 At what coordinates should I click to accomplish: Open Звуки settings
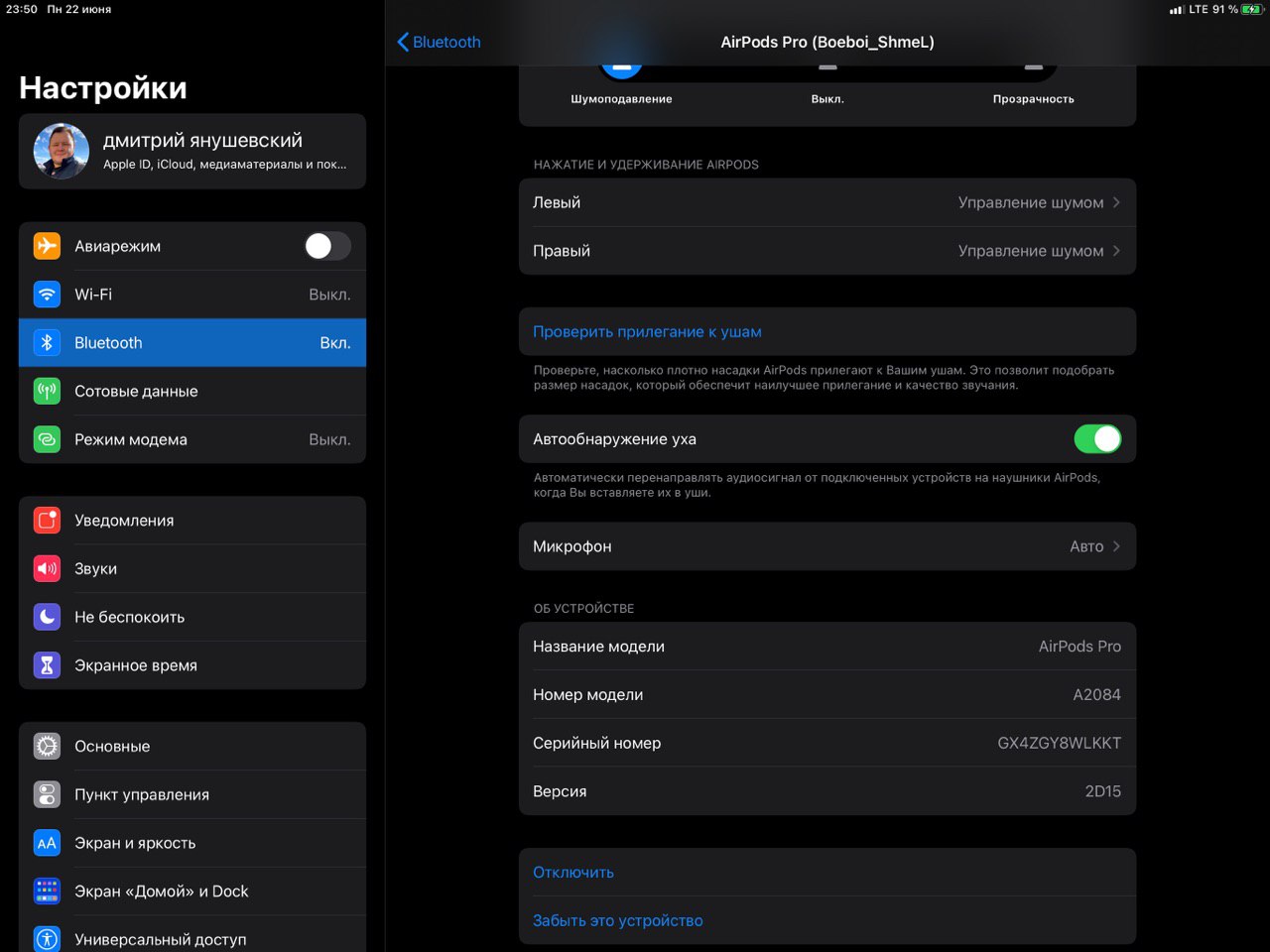coord(192,568)
